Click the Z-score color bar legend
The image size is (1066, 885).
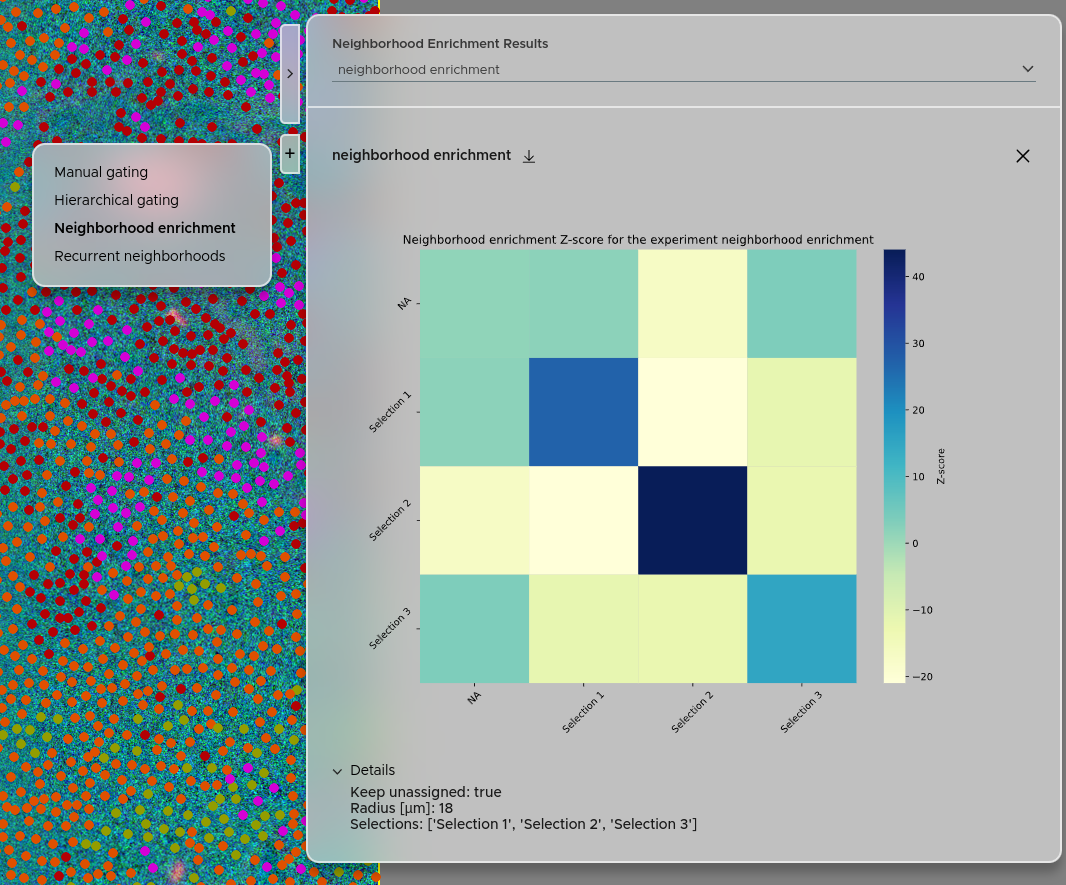pyautogui.click(x=894, y=465)
